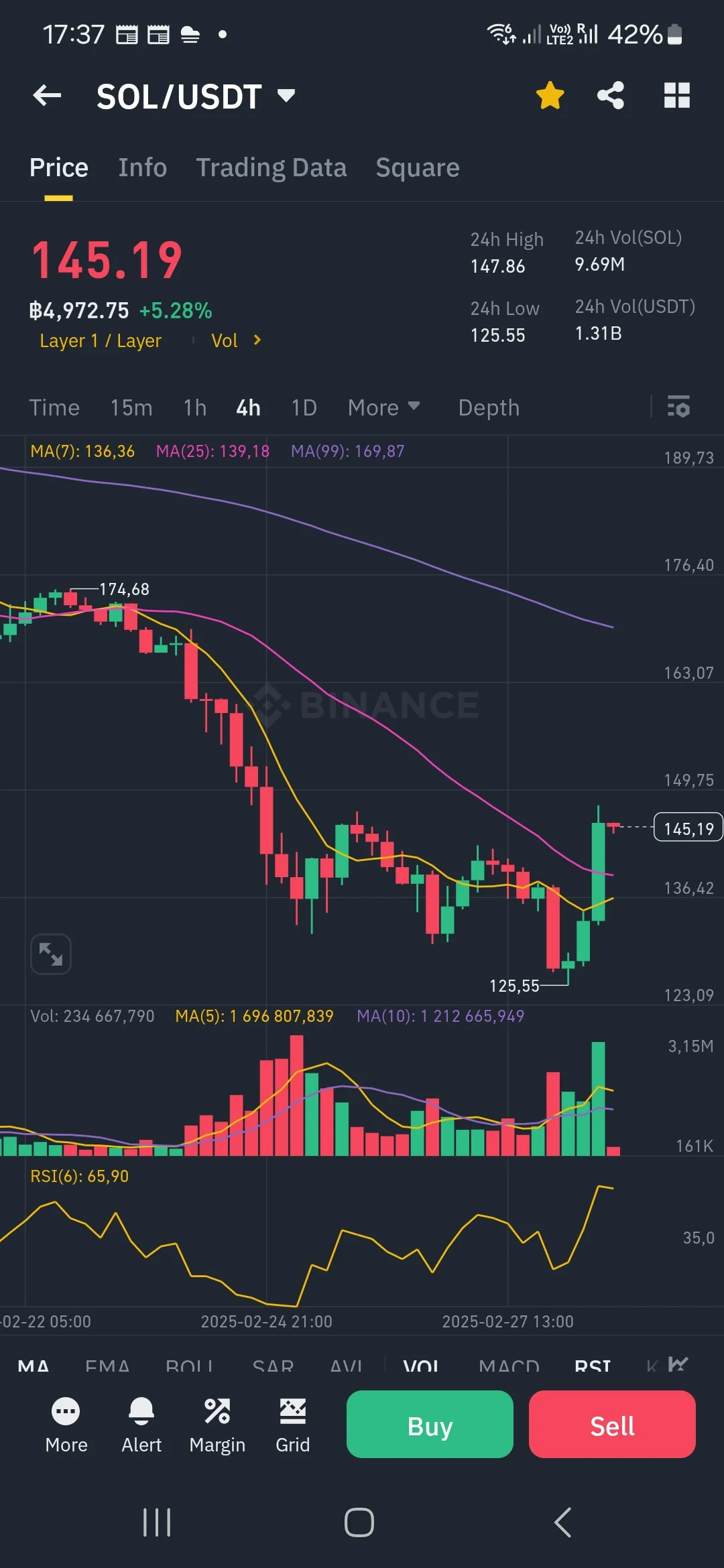Expand the More timeframe dropdown

tap(384, 407)
